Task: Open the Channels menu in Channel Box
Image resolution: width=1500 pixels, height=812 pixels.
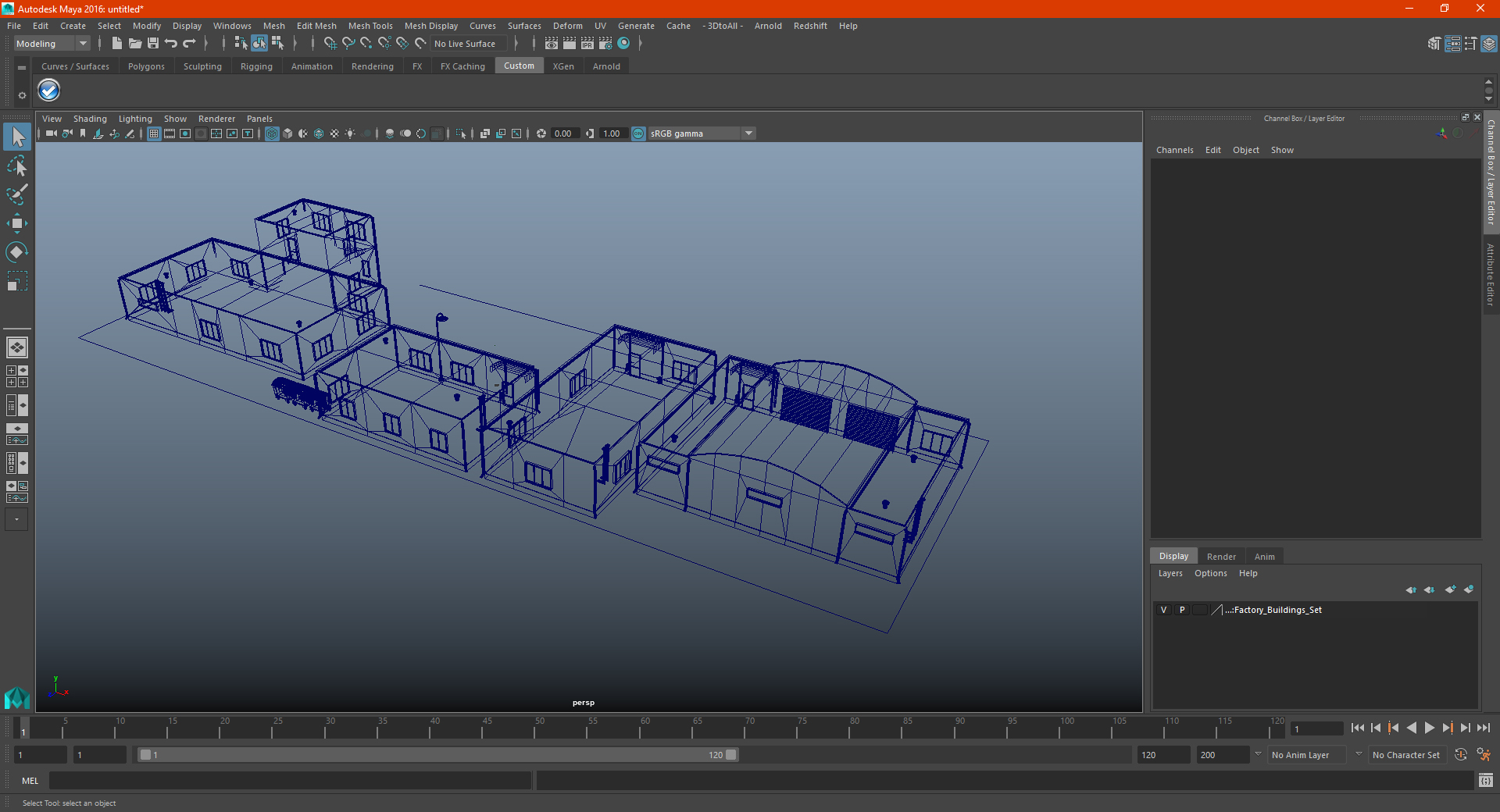Action: click(1174, 150)
